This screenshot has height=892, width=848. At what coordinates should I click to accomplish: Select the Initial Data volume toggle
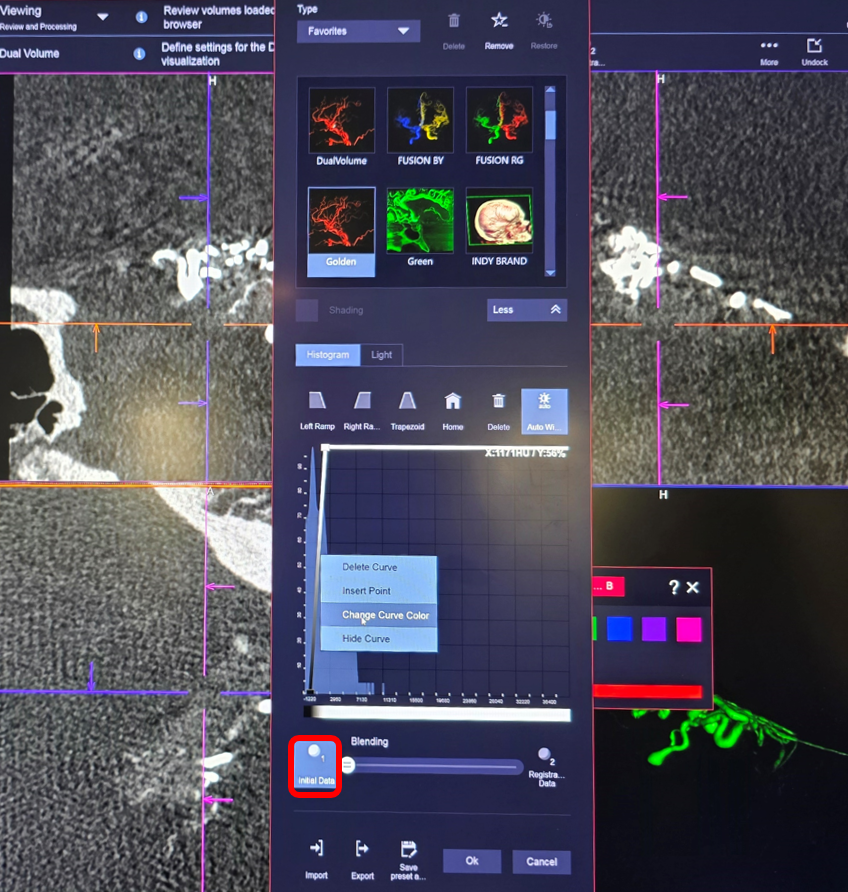(315, 767)
